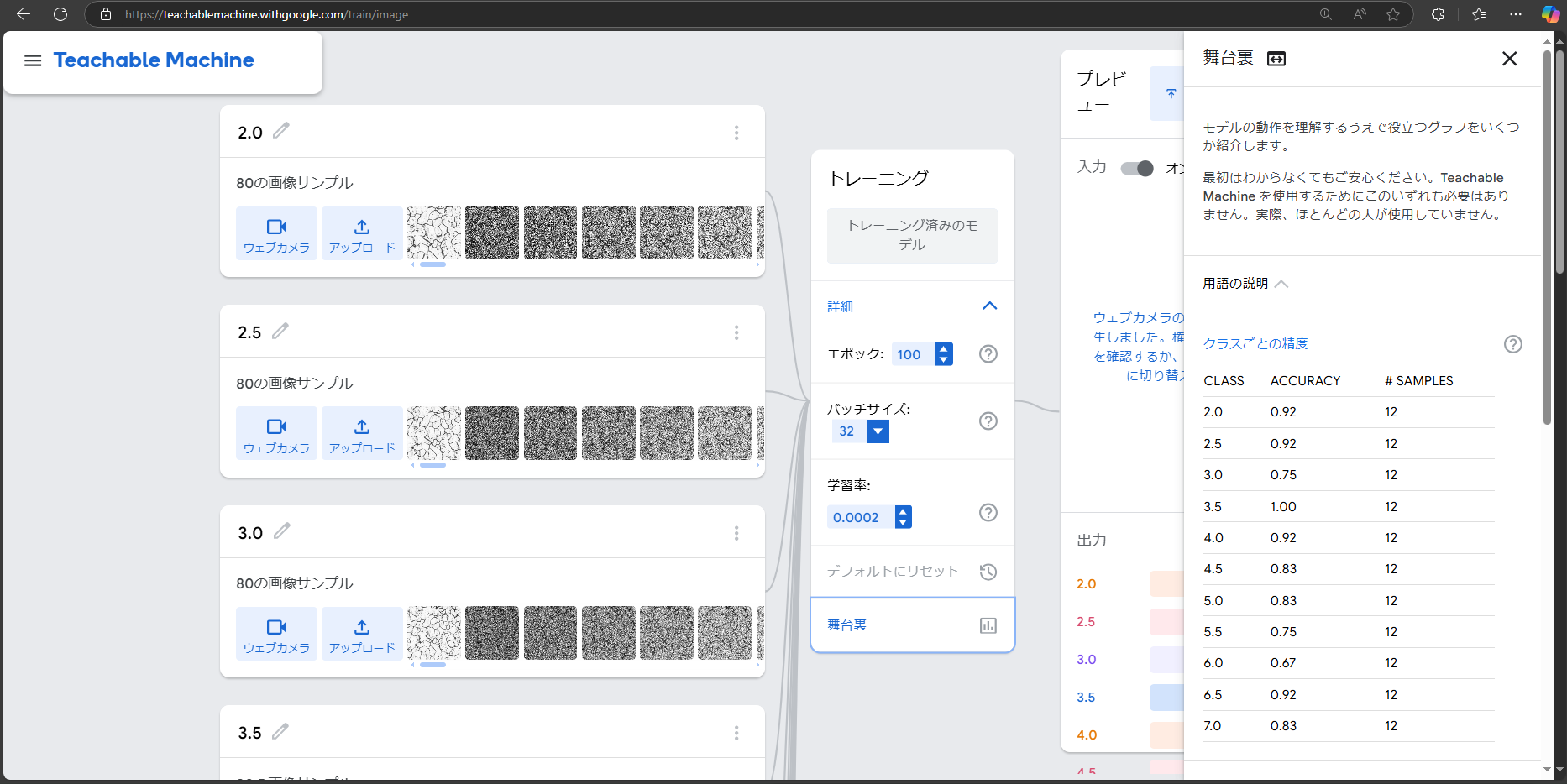Click the アップロード button in class 2.0

tap(362, 233)
